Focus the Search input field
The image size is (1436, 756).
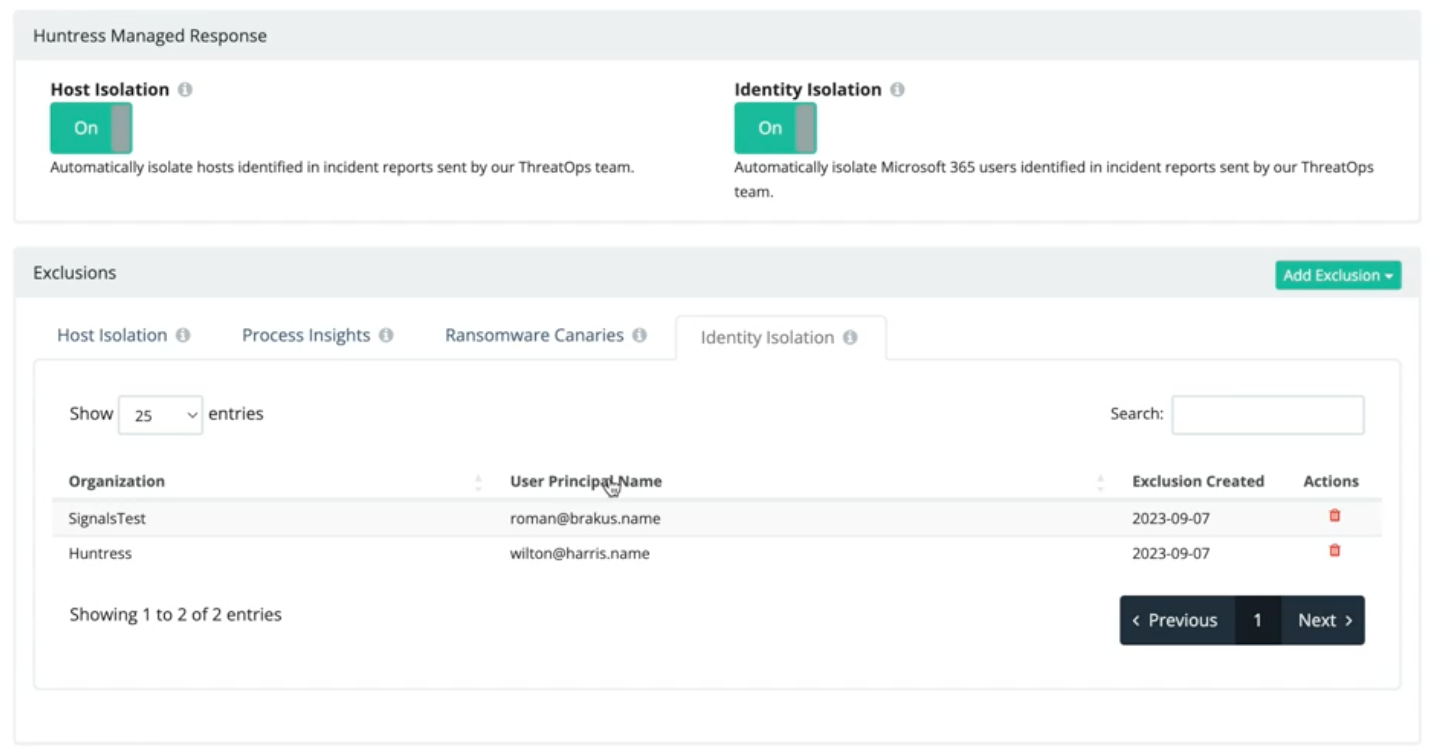1268,415
